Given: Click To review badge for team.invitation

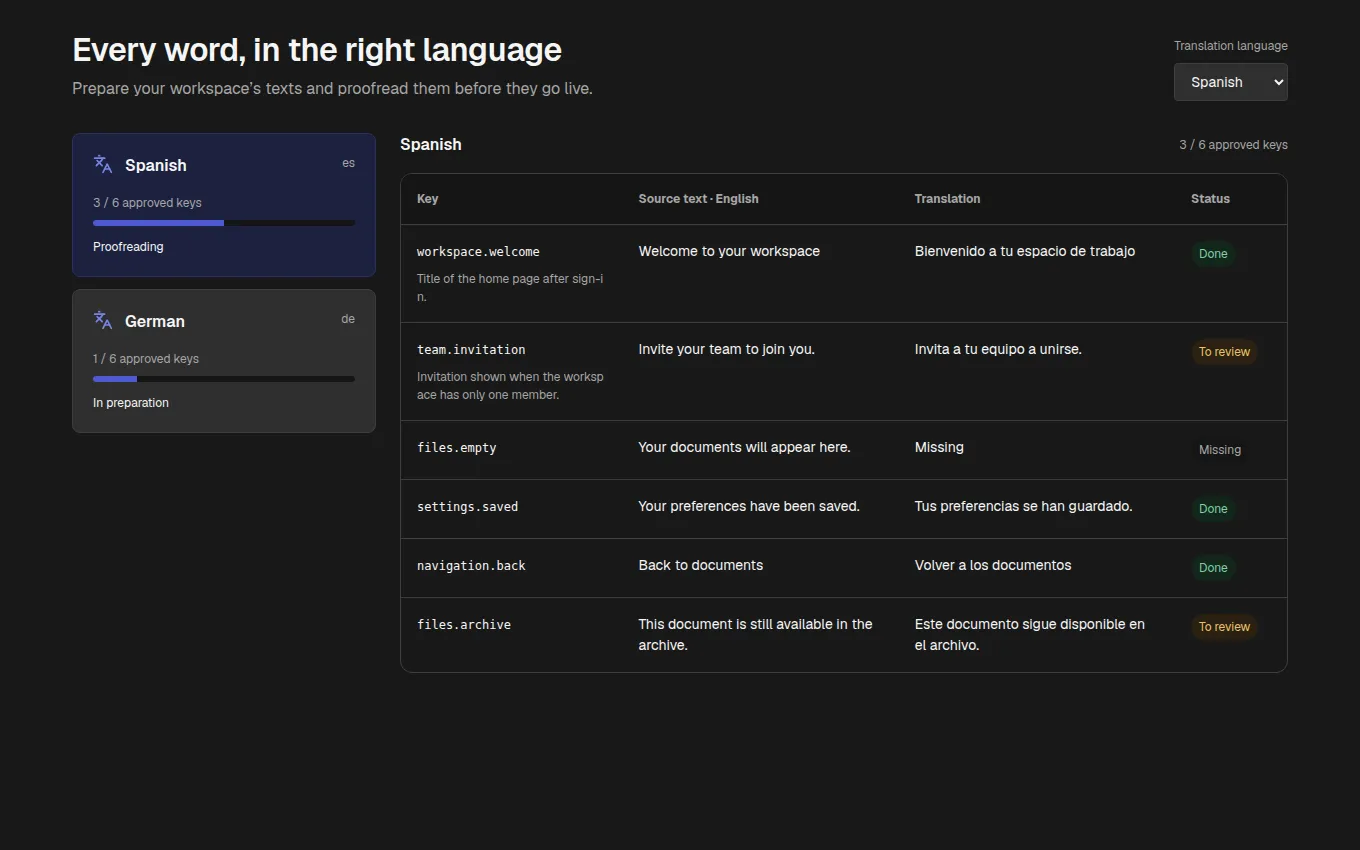Looking at the screenshot, I should [x=1224, y=352].
